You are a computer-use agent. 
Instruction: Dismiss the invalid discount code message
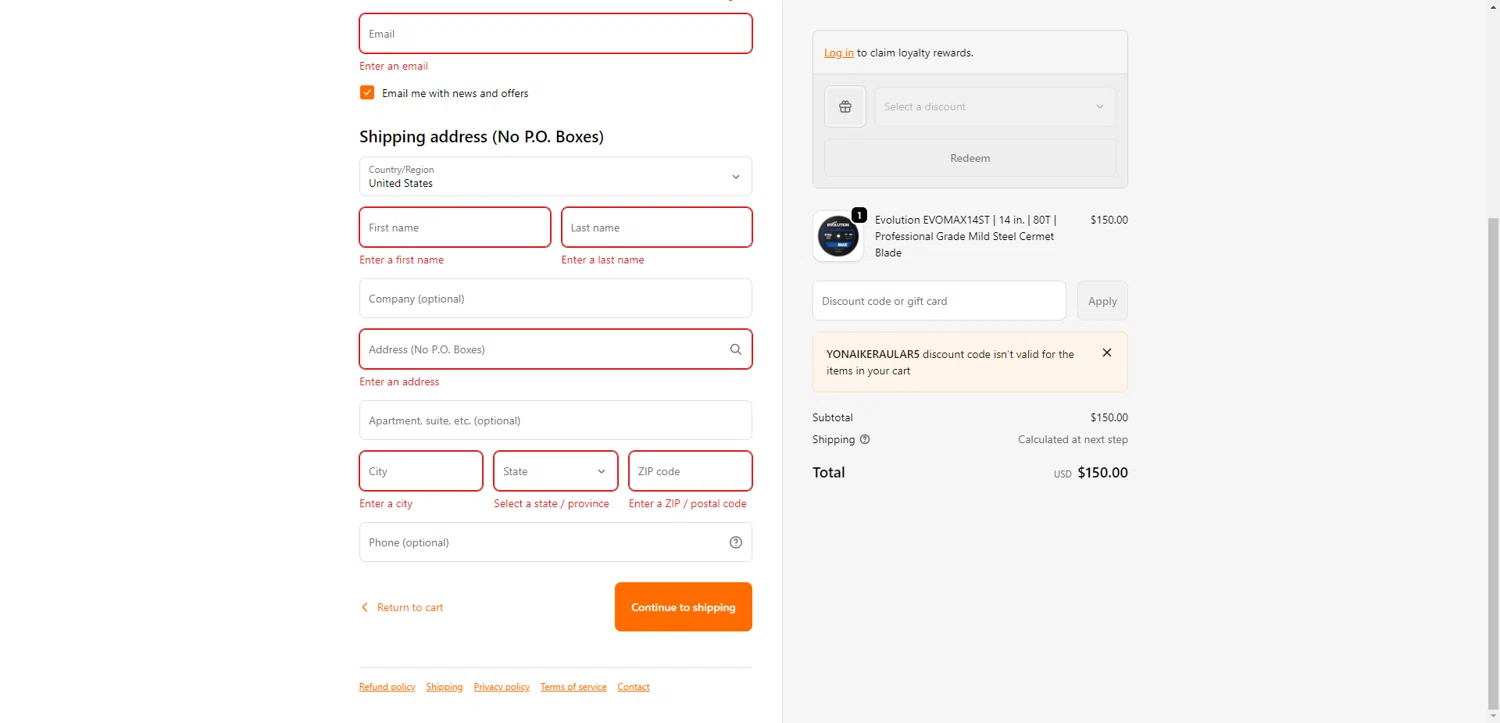coord(1106,353)
